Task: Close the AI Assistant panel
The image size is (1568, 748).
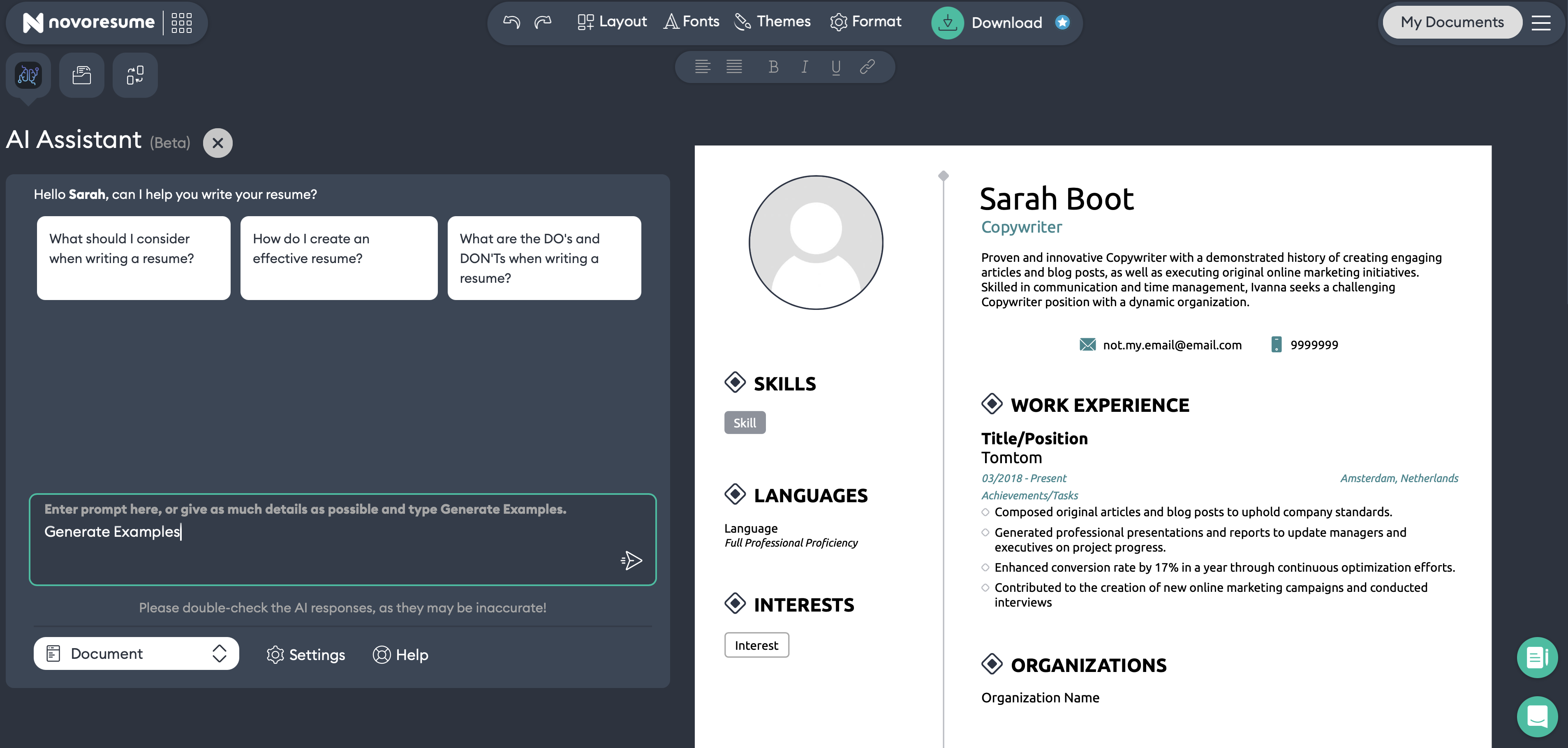Action: tap(217, 143)
